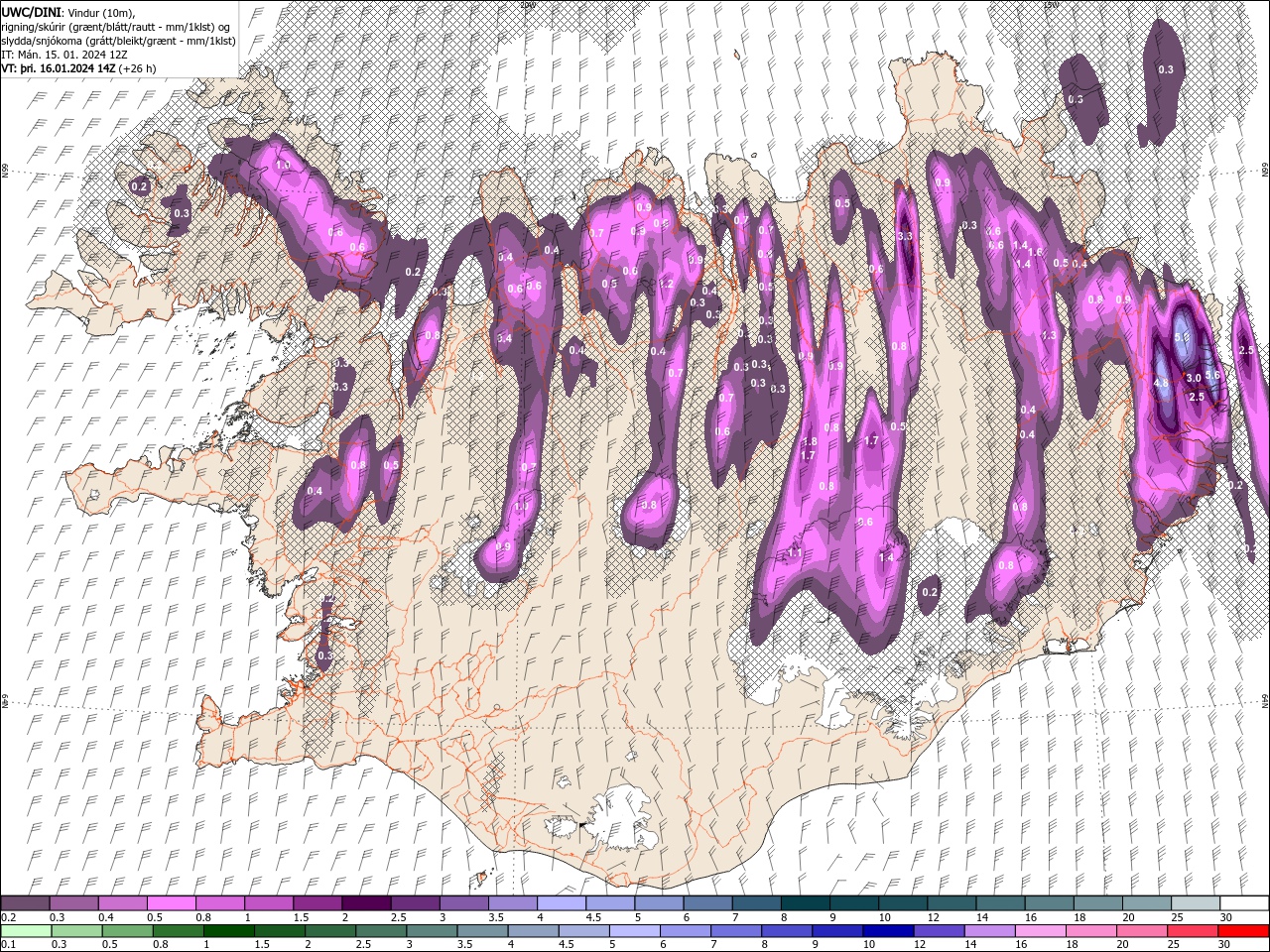This screenshot has width=1270, height=952.
Task: Click the 4.8 precipitation value on the map
Action: point(1161,383)
